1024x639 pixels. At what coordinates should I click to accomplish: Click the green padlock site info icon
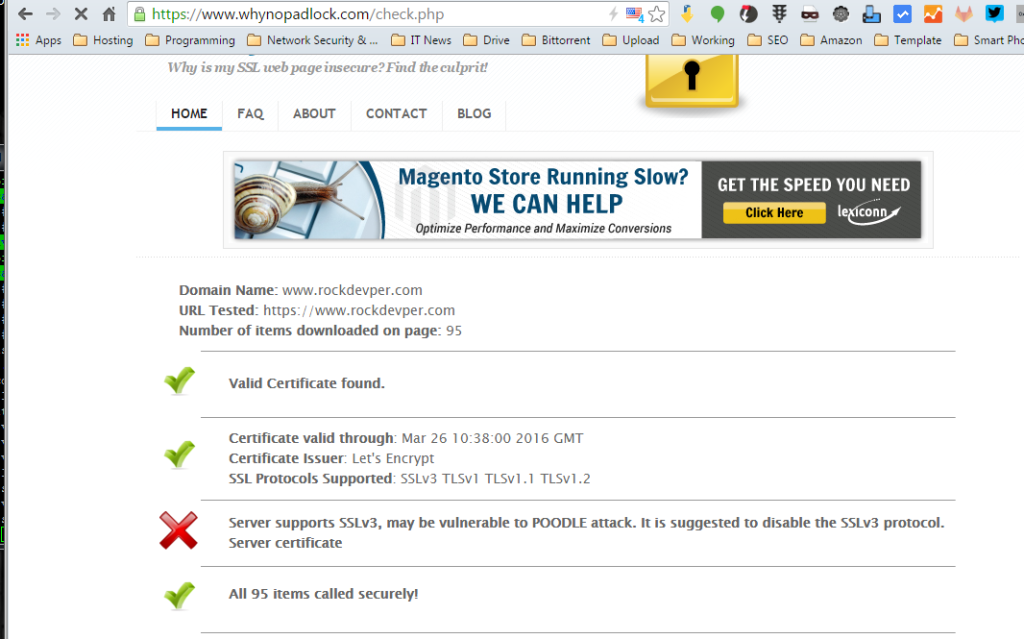click(x=139, y=14)
